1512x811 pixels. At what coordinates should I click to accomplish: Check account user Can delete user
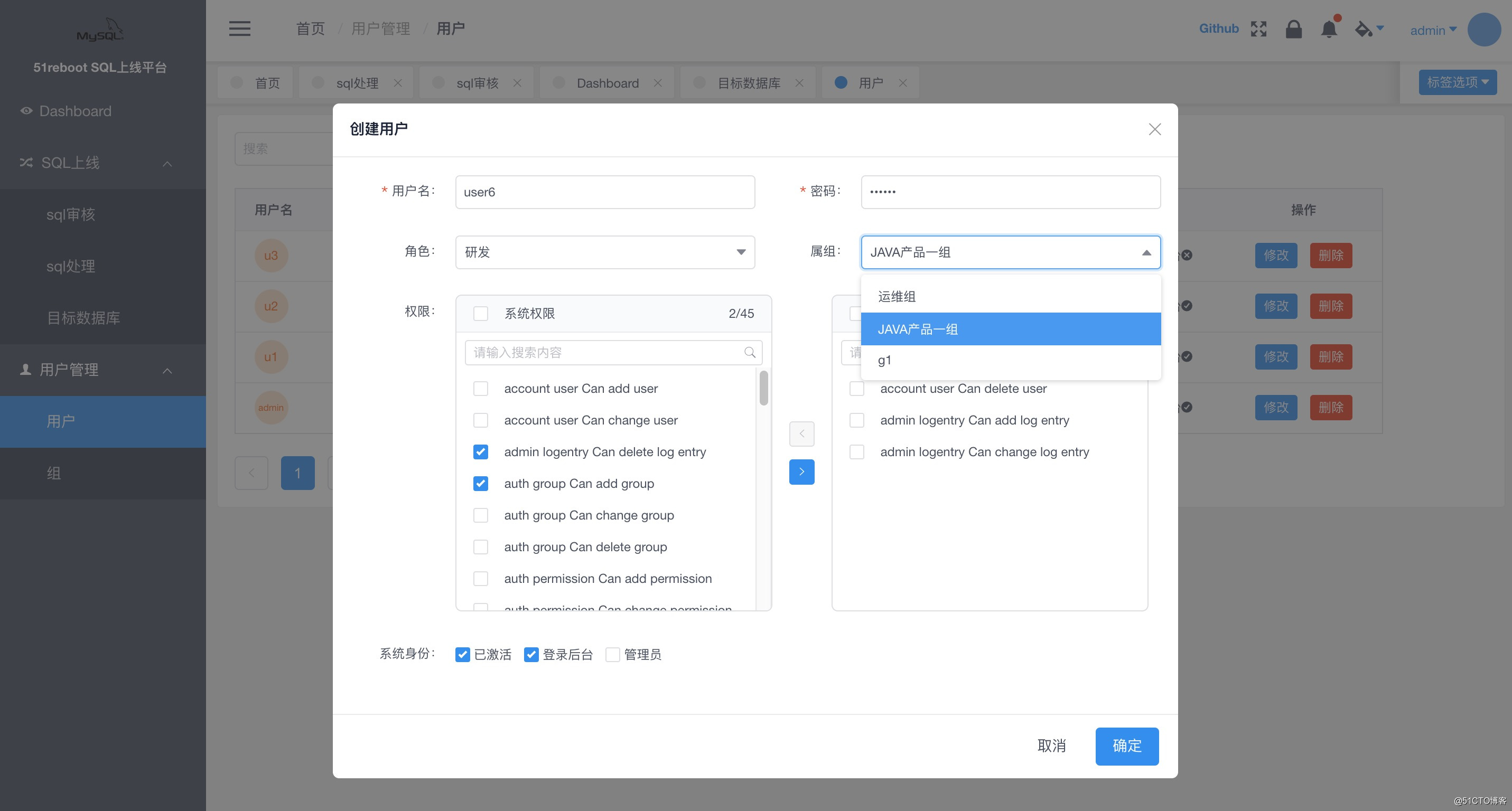coord(857,389)
